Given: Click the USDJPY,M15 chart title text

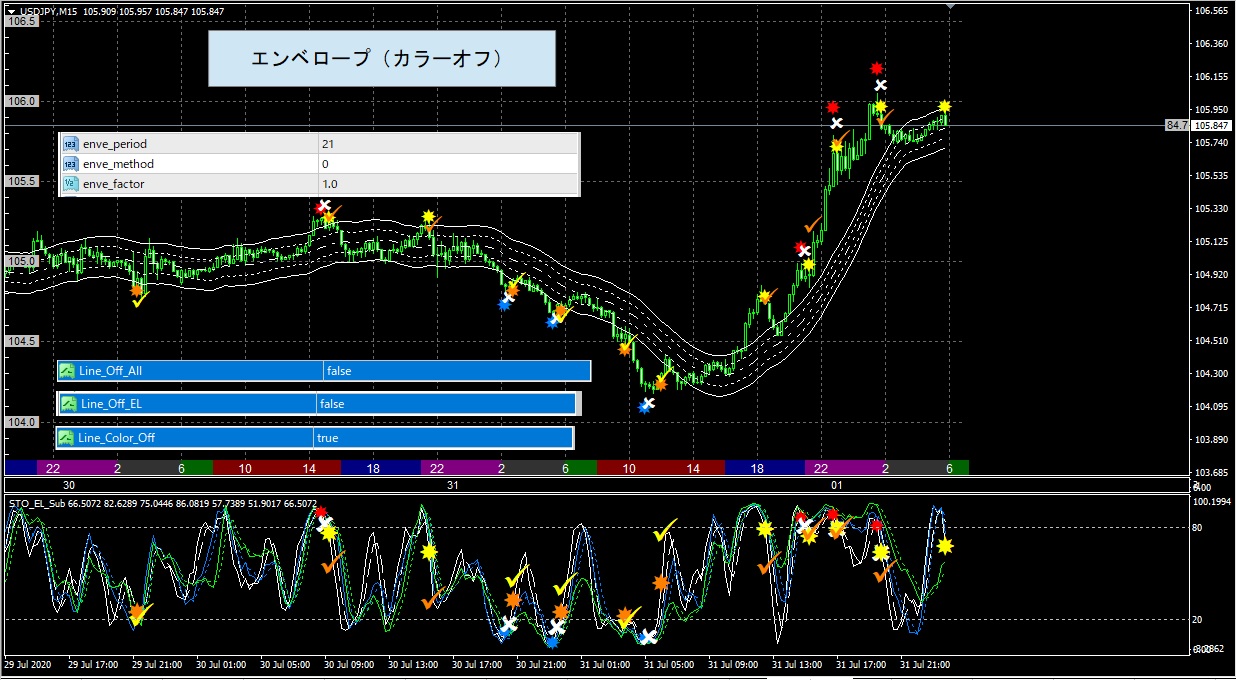Looking at the screenshot, I should (x=48, y=11).
